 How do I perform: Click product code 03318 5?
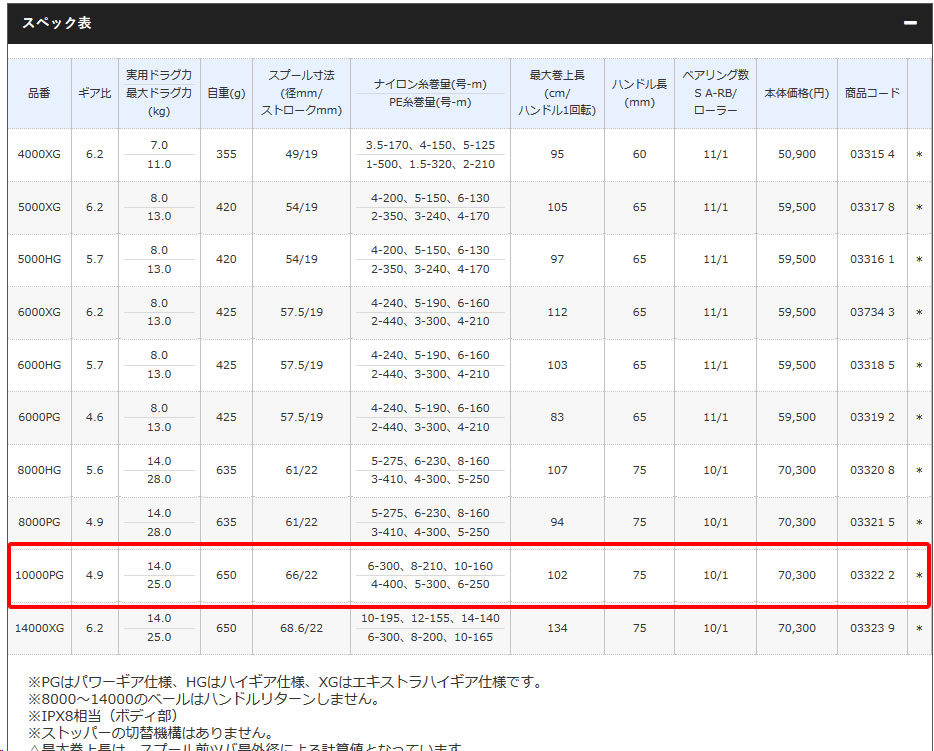coord(872,365)
